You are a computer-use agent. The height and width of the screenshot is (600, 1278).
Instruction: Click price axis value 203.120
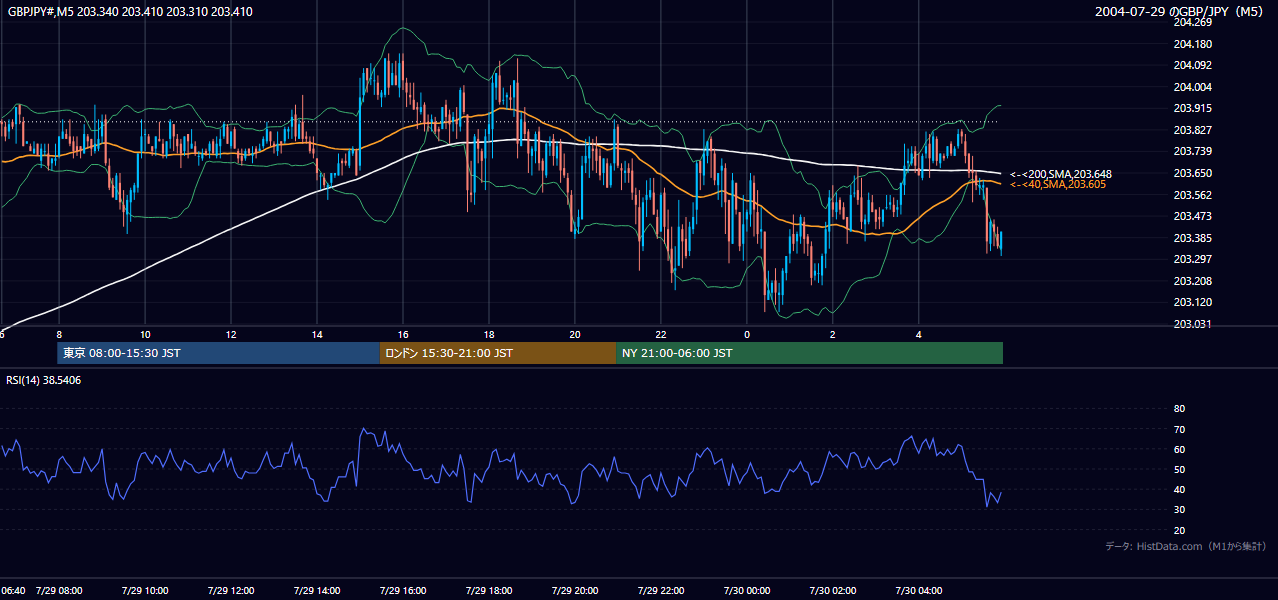[1192, 302]
